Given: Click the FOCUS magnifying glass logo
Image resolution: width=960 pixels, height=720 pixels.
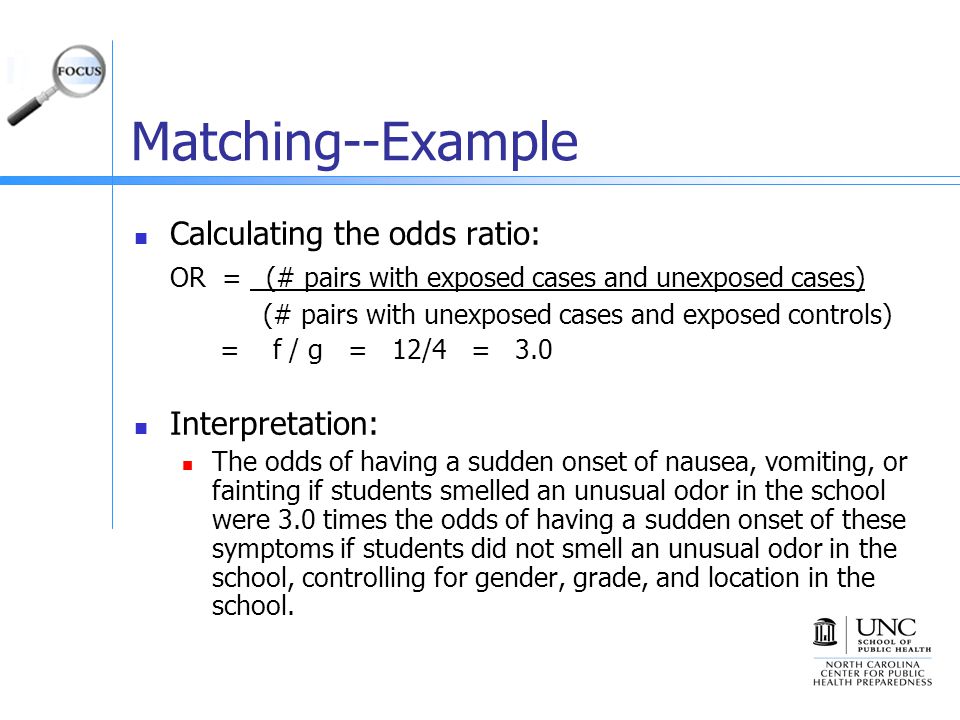Looking at the screenshot, I should tap(56, 85).
